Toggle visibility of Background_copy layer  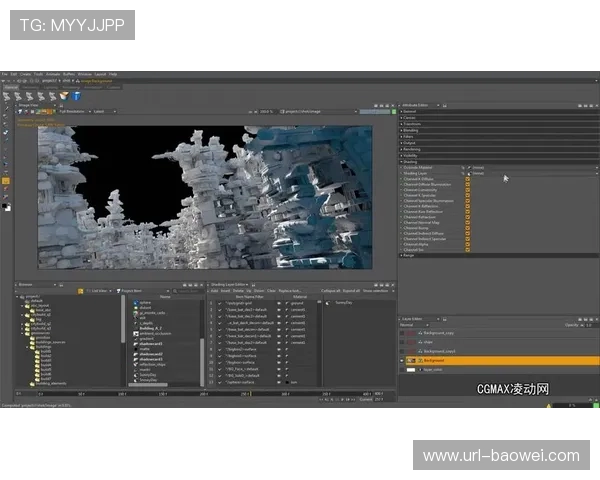pos(403,332)
